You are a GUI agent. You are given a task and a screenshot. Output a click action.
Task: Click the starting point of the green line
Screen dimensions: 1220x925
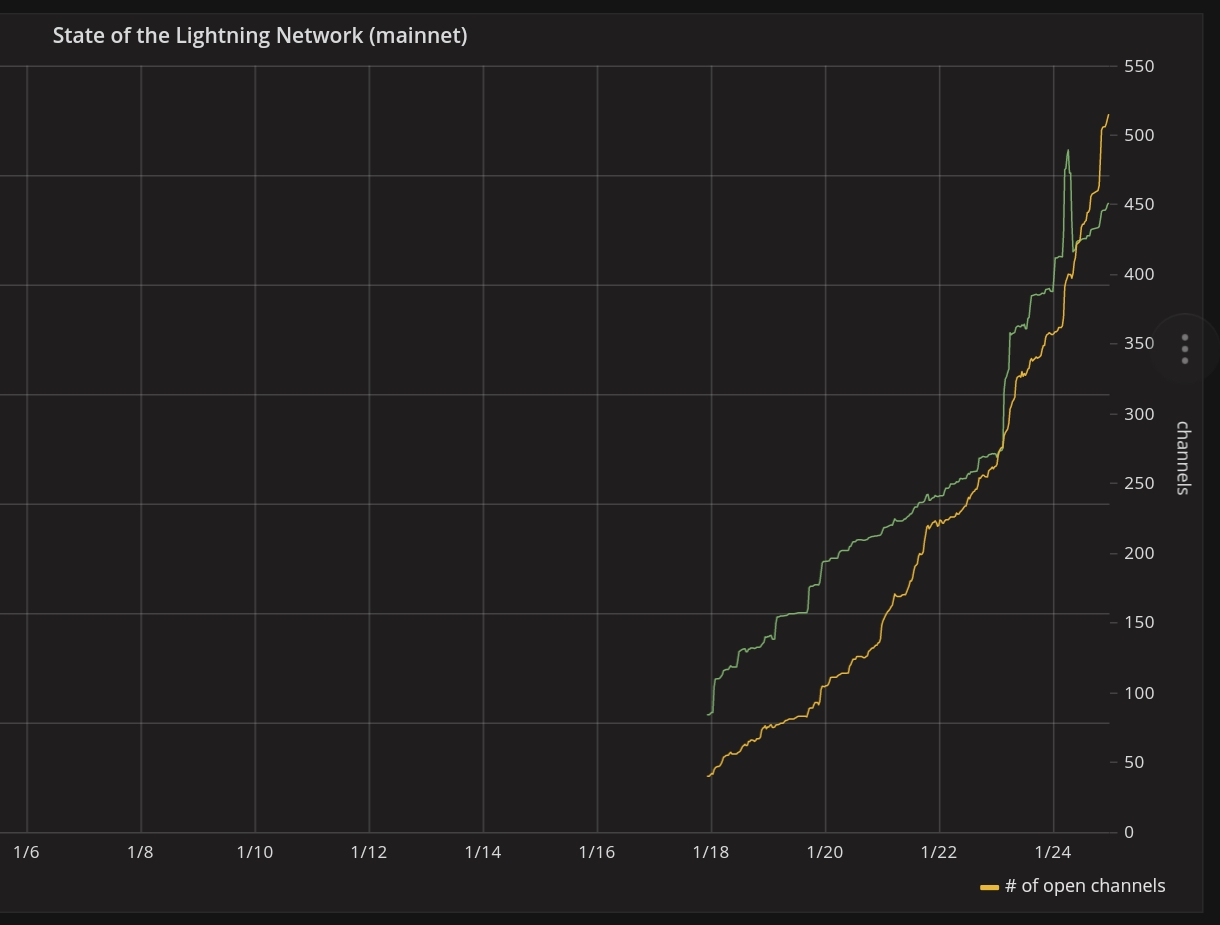pos(708,714)
